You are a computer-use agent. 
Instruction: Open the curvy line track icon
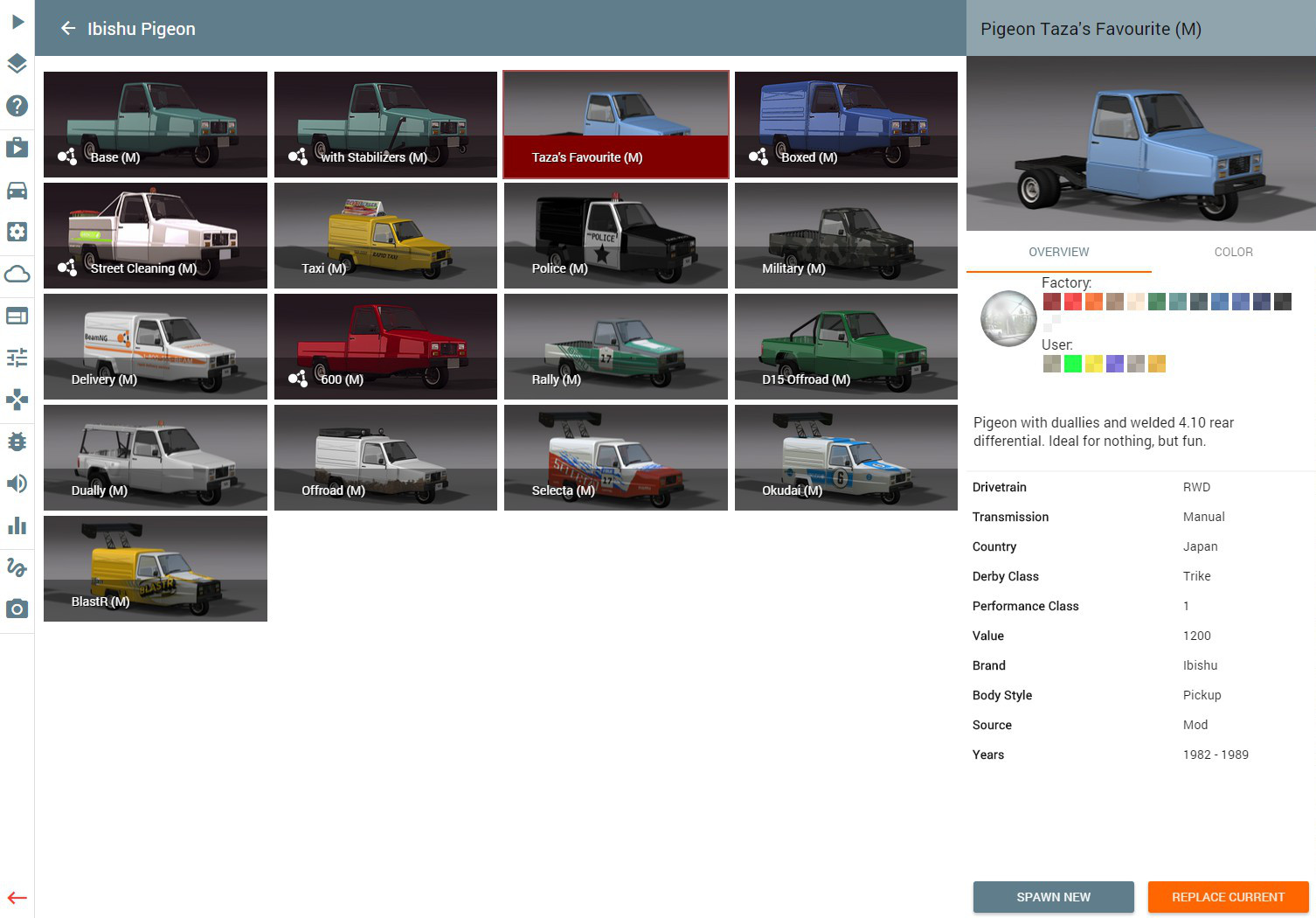(17, 567)
